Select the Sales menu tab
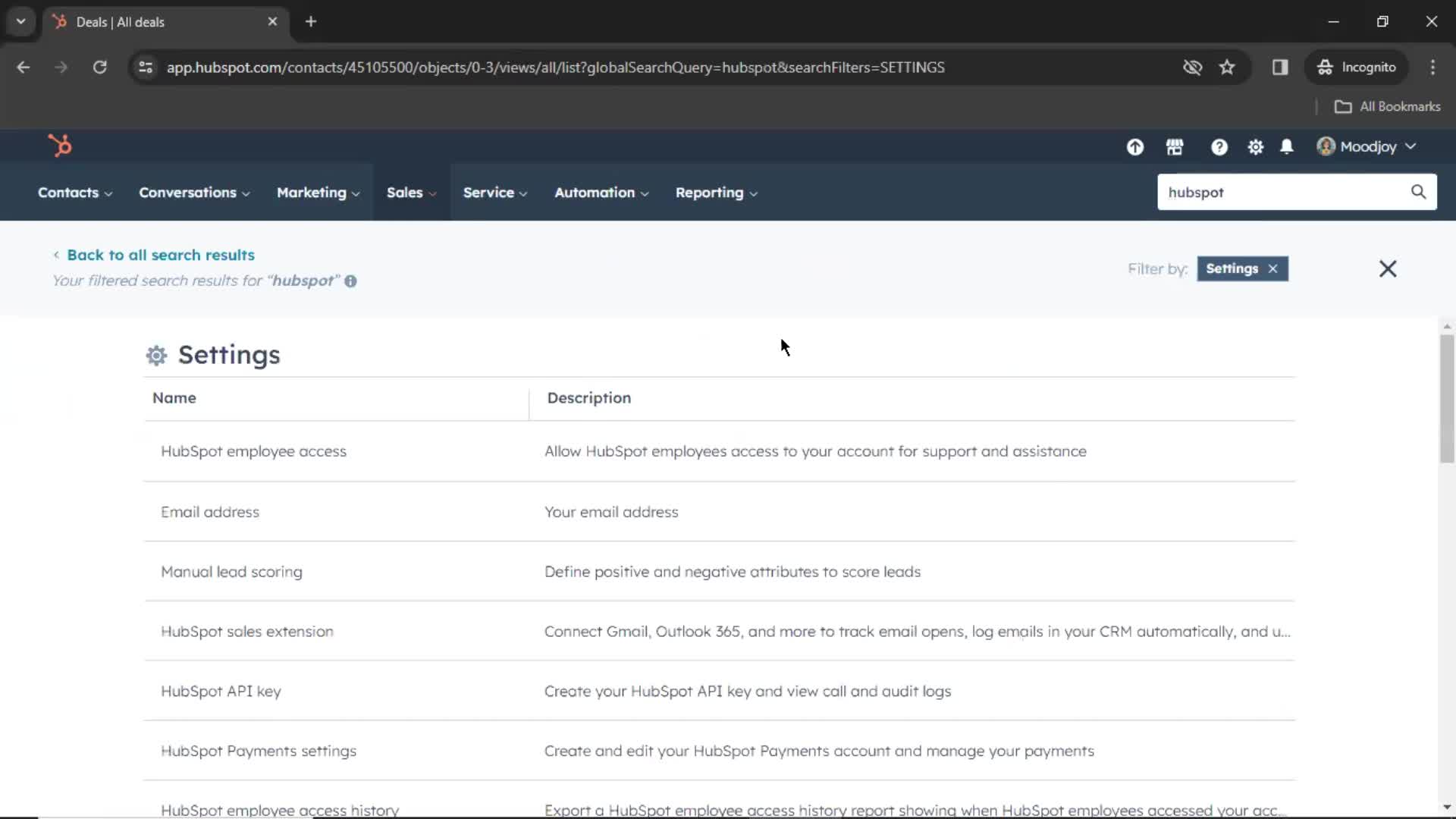This screenshot has height=819, width=1456. click(x=405, y=192)
